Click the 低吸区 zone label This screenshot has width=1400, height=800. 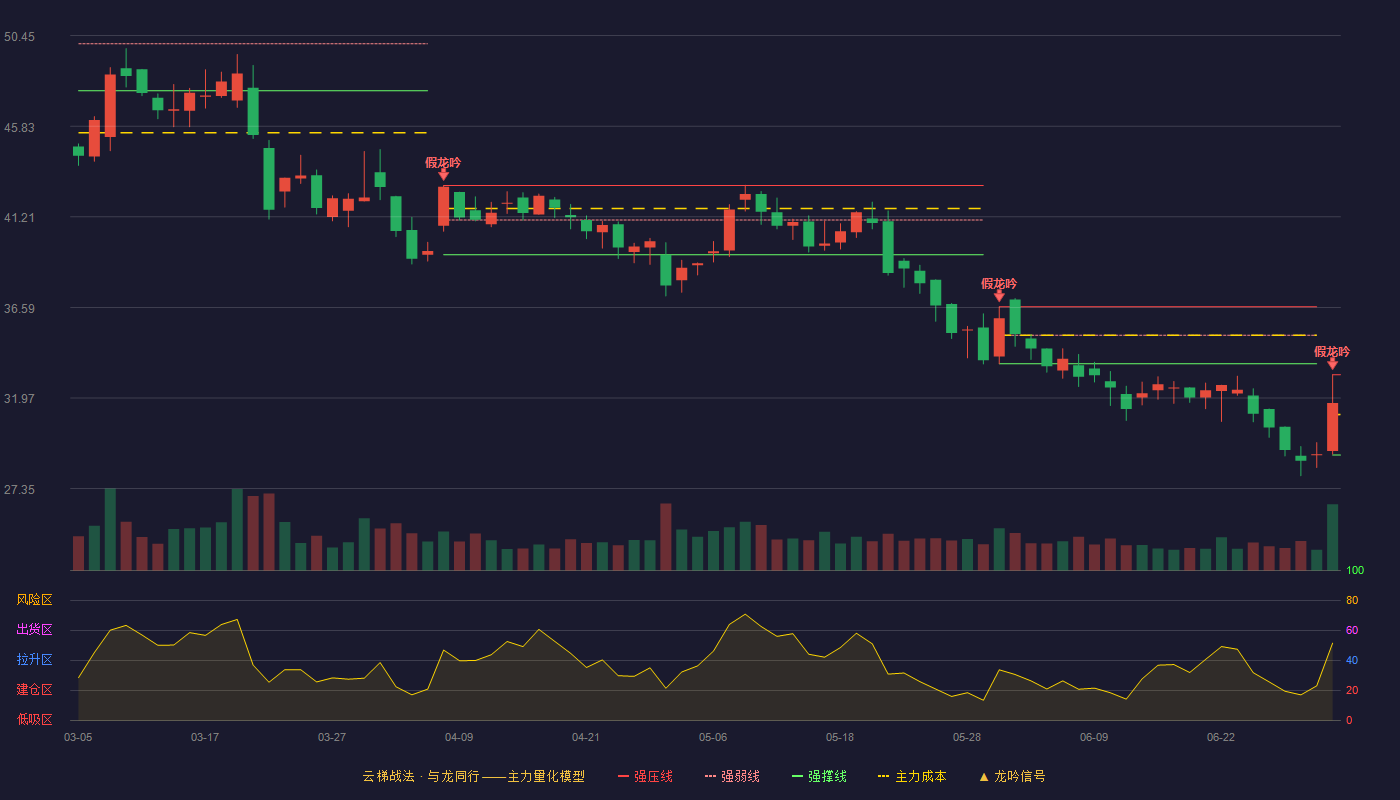(35, 719)
